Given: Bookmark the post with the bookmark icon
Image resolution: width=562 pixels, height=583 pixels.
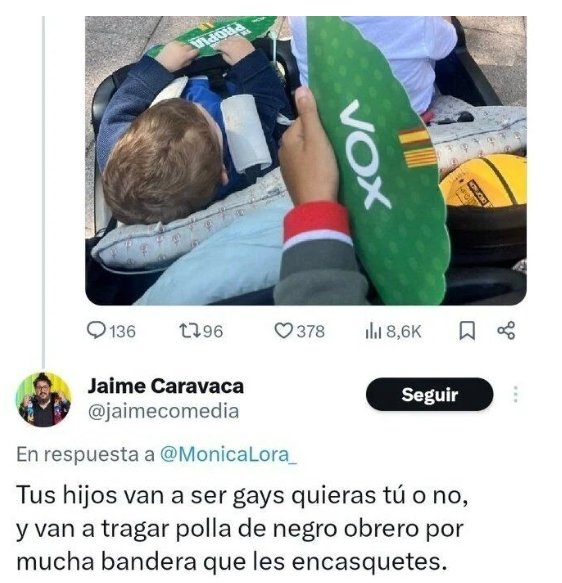Looking at the screenshot, I should [x=467, y=331].
